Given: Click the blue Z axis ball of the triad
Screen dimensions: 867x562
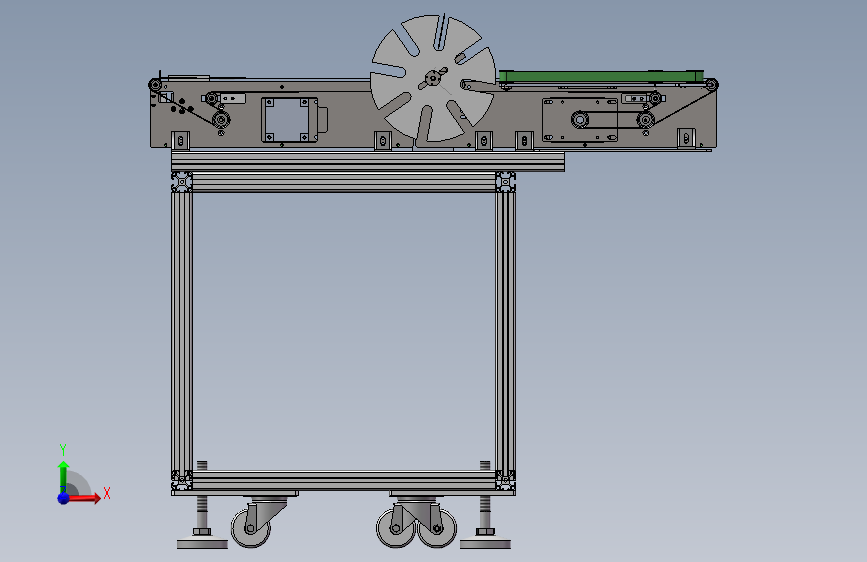Looking at the screenshot, I should click(64, 498).
